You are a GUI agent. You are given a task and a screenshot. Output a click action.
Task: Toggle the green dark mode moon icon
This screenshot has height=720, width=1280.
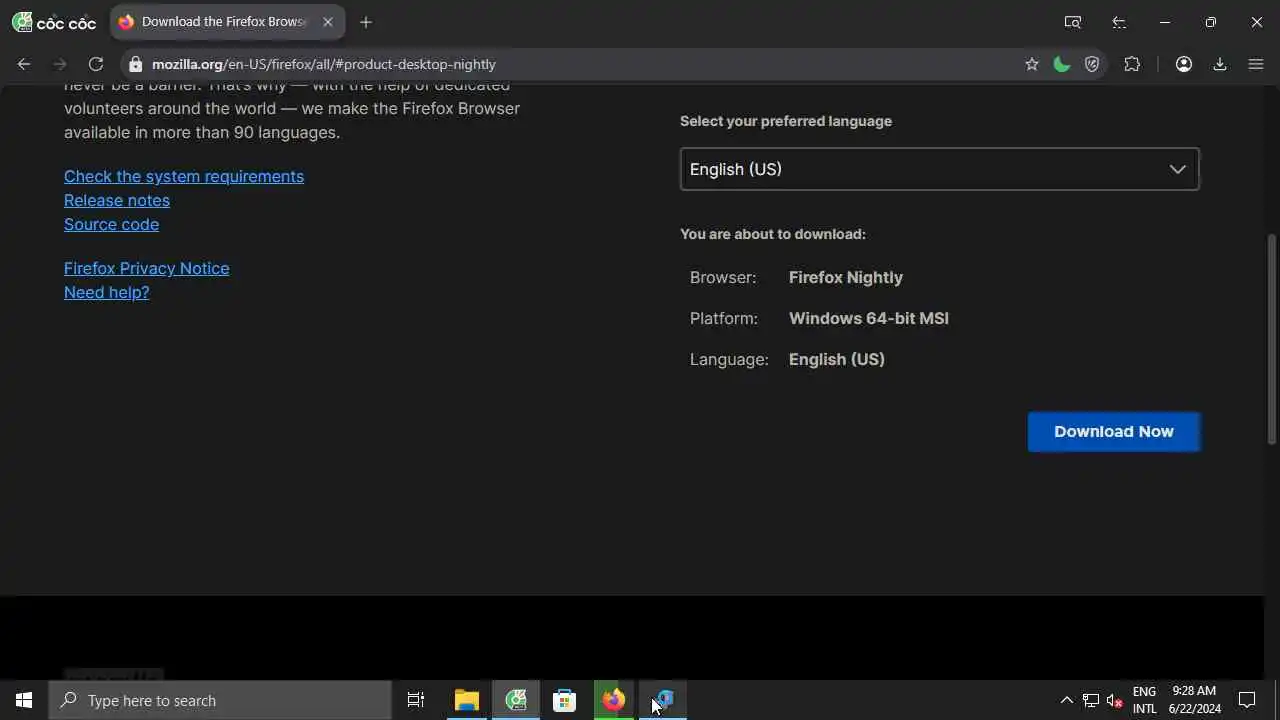click(x=1062, y=64)
